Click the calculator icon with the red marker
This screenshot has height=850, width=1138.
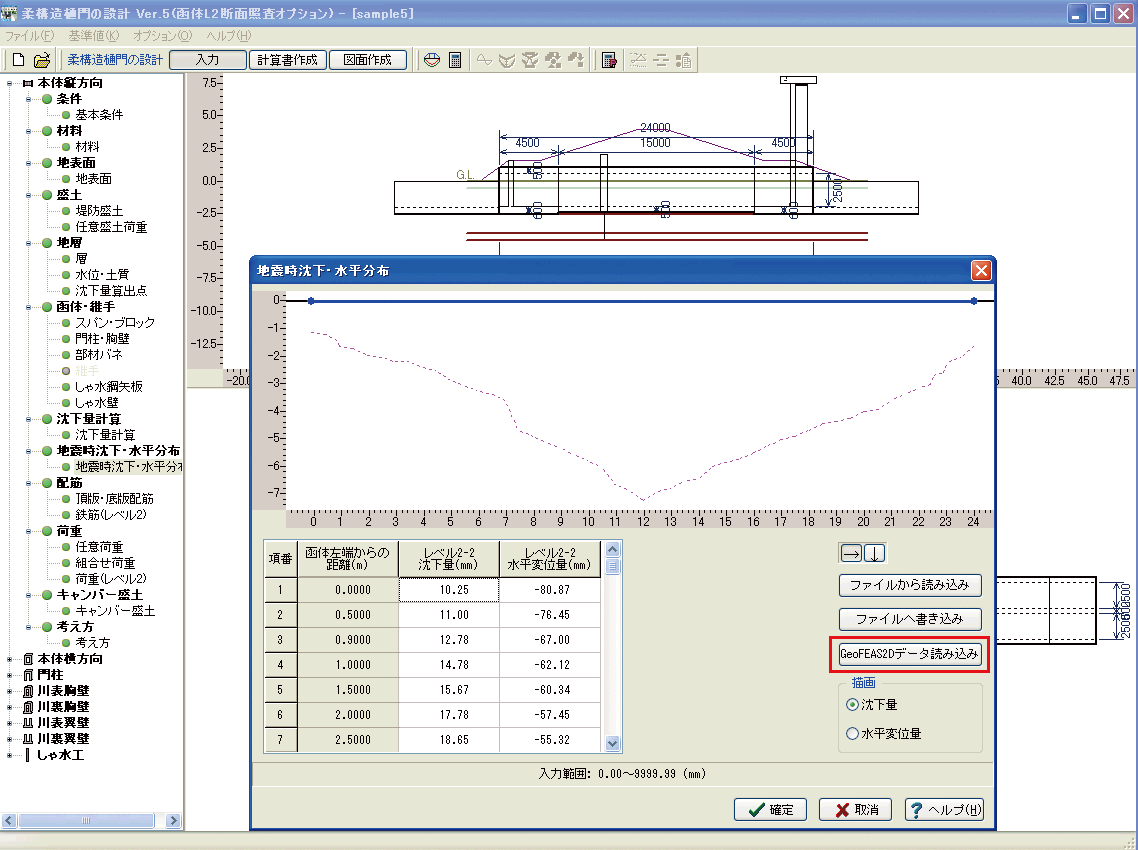pos(610,60)
